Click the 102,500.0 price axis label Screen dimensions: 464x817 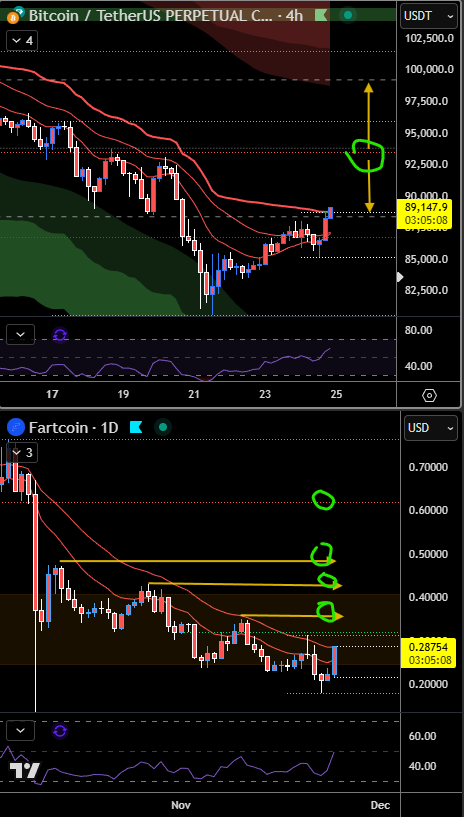(427, 38)
